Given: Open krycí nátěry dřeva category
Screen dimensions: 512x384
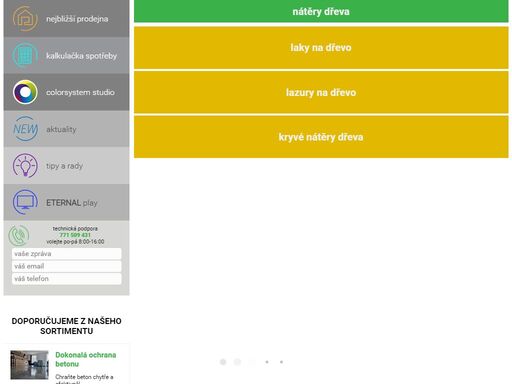Looking at the screenshot, I should (321, 137).
